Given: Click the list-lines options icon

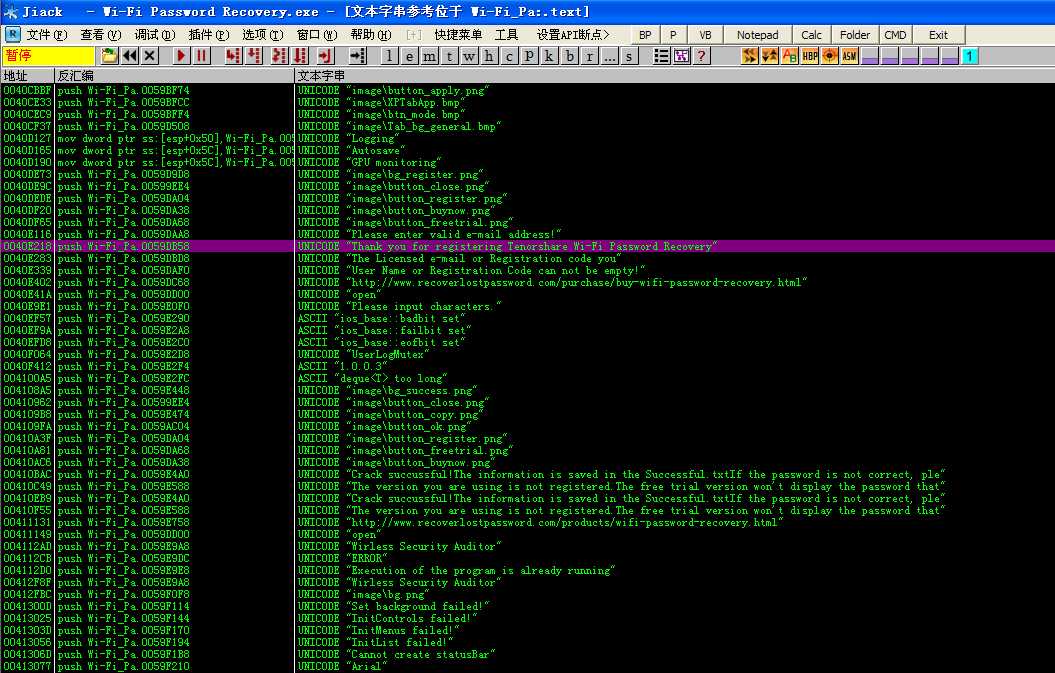Looking at the screenshot, I should coord(661,56).
